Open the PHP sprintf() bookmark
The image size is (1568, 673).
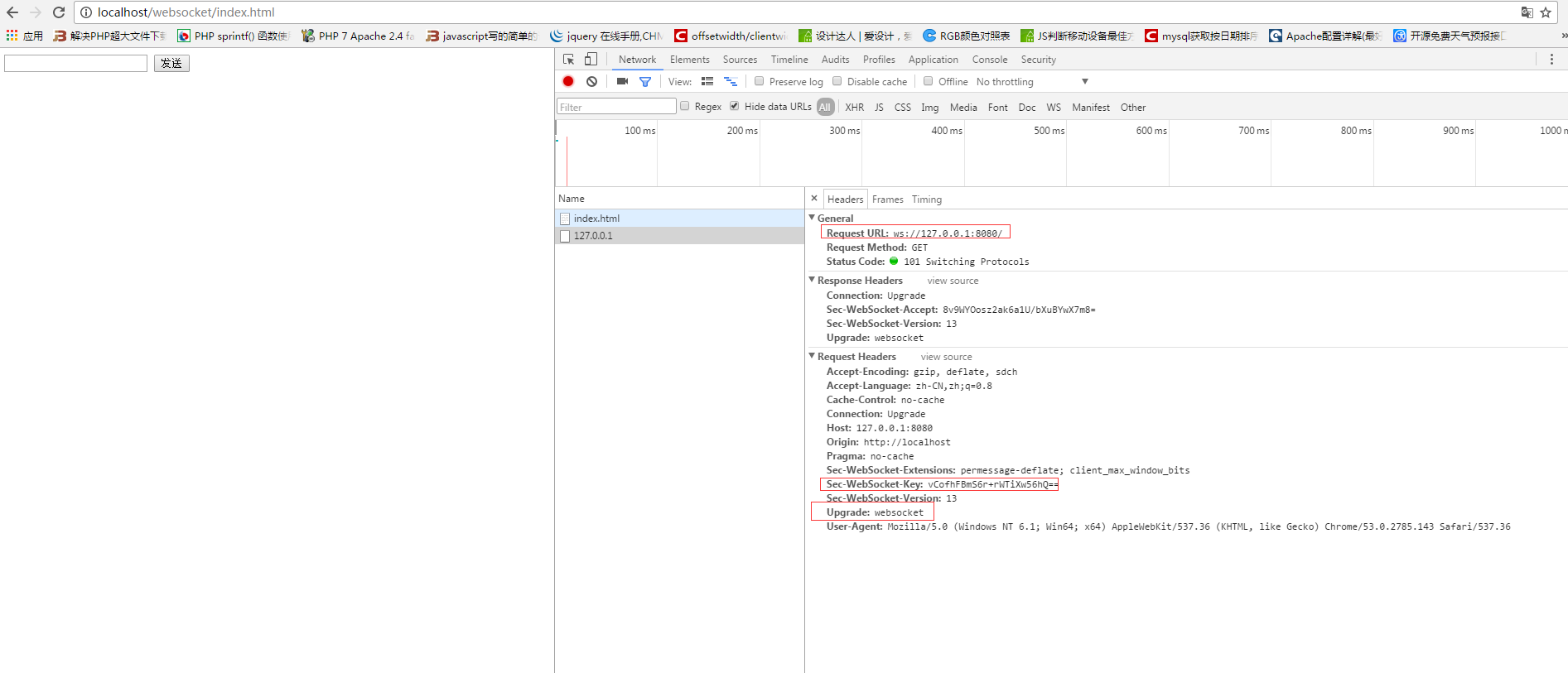pos(234,36)
